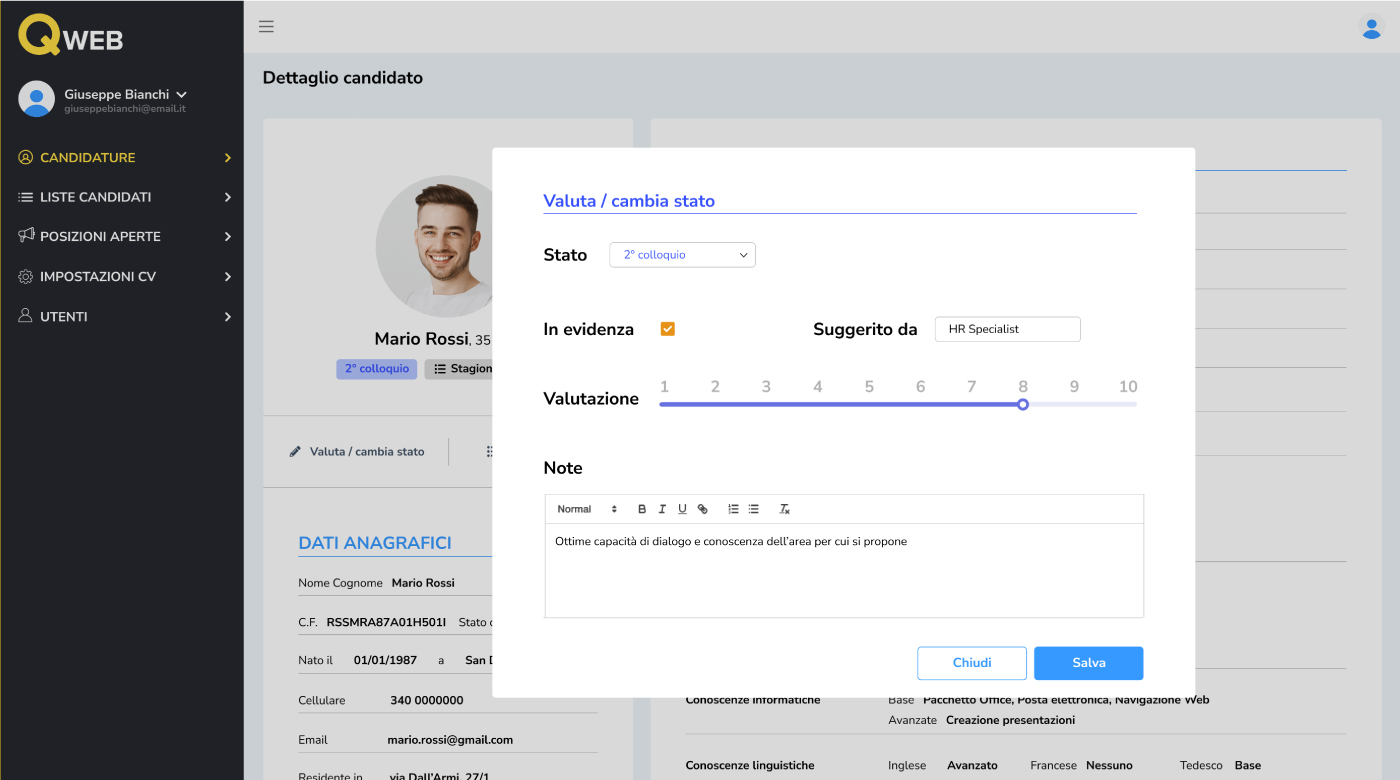Click the hamburger menu at top left
1400x780 pixels.
(x=266, y=27)
